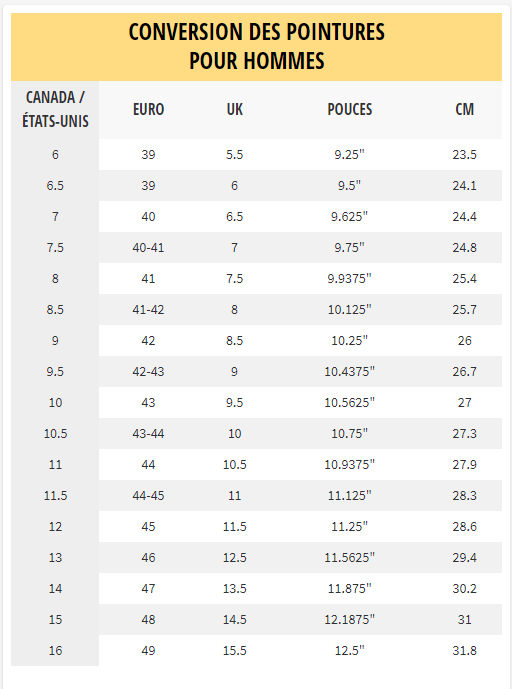Select the EURO column header
512x689 pixels.
149,109
